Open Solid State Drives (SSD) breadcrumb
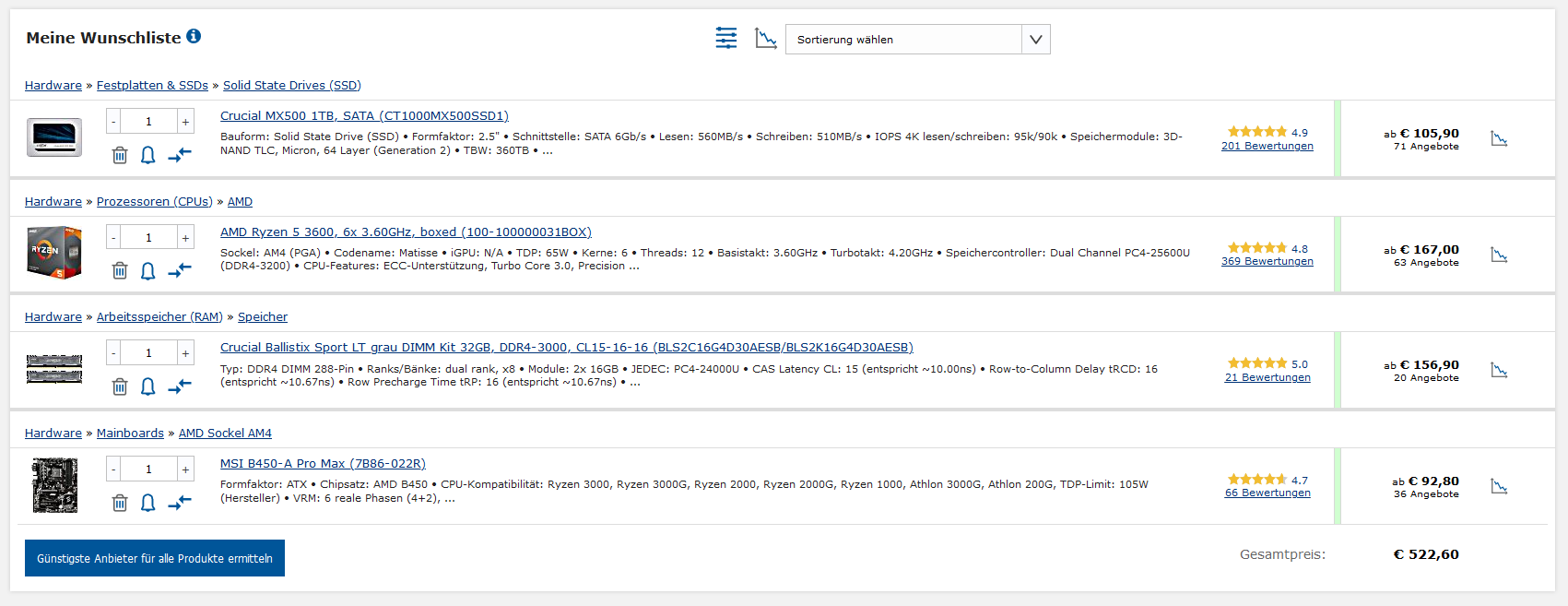Image resolution: width=1568 pixels, height=606 pixels. click(x=292, y=86)
